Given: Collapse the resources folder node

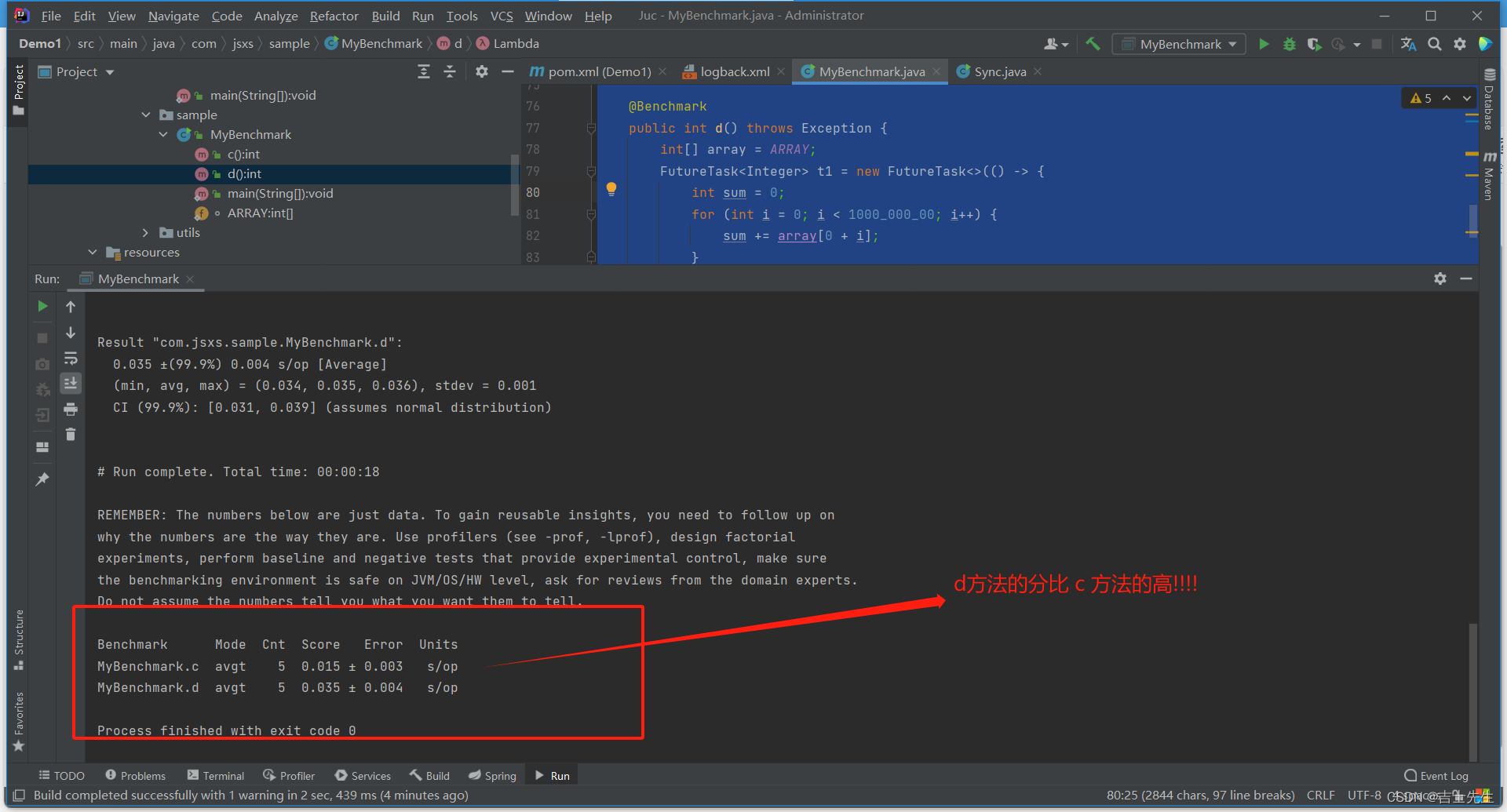Looking at the screenshot, I should point(93,252).
